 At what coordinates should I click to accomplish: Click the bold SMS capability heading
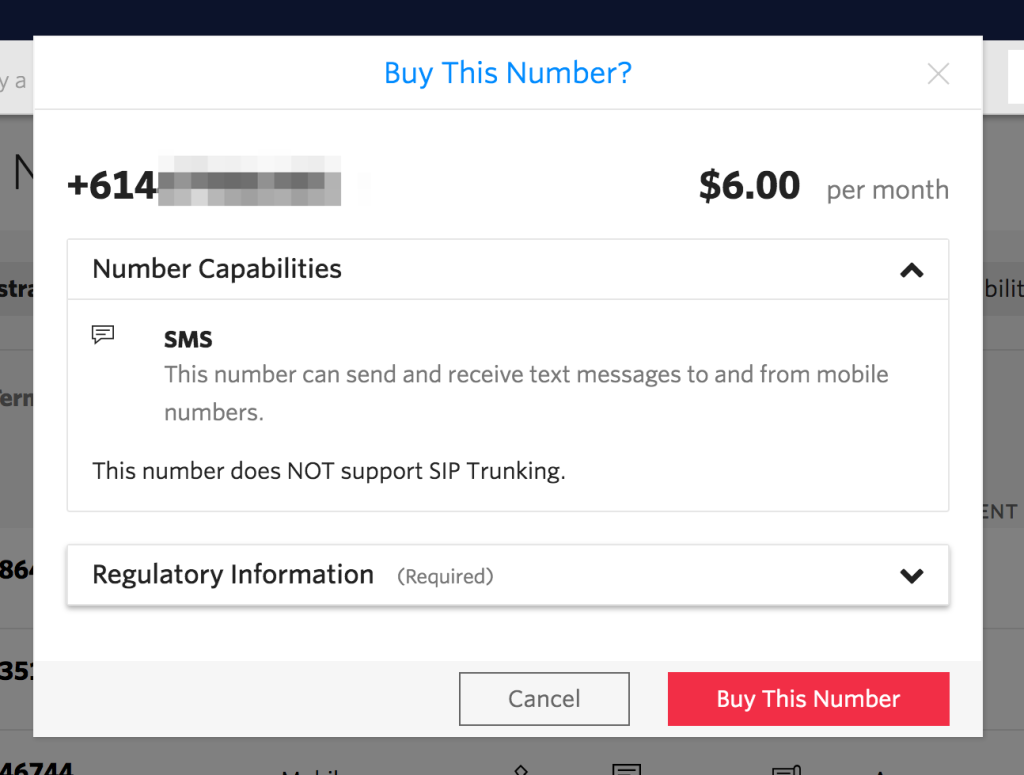188,340
